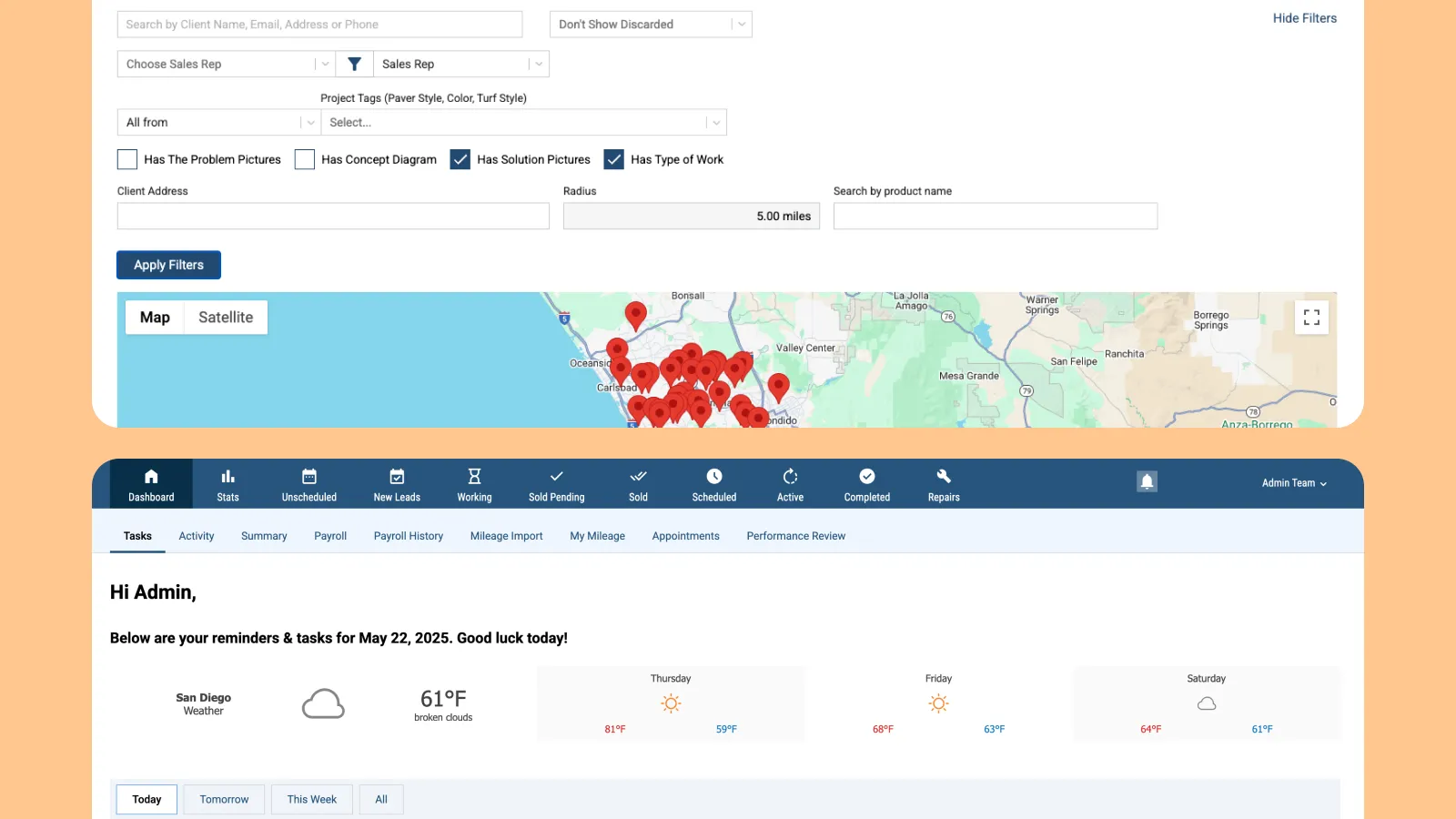Expand the Admin Team menu

coord(1294,483)
